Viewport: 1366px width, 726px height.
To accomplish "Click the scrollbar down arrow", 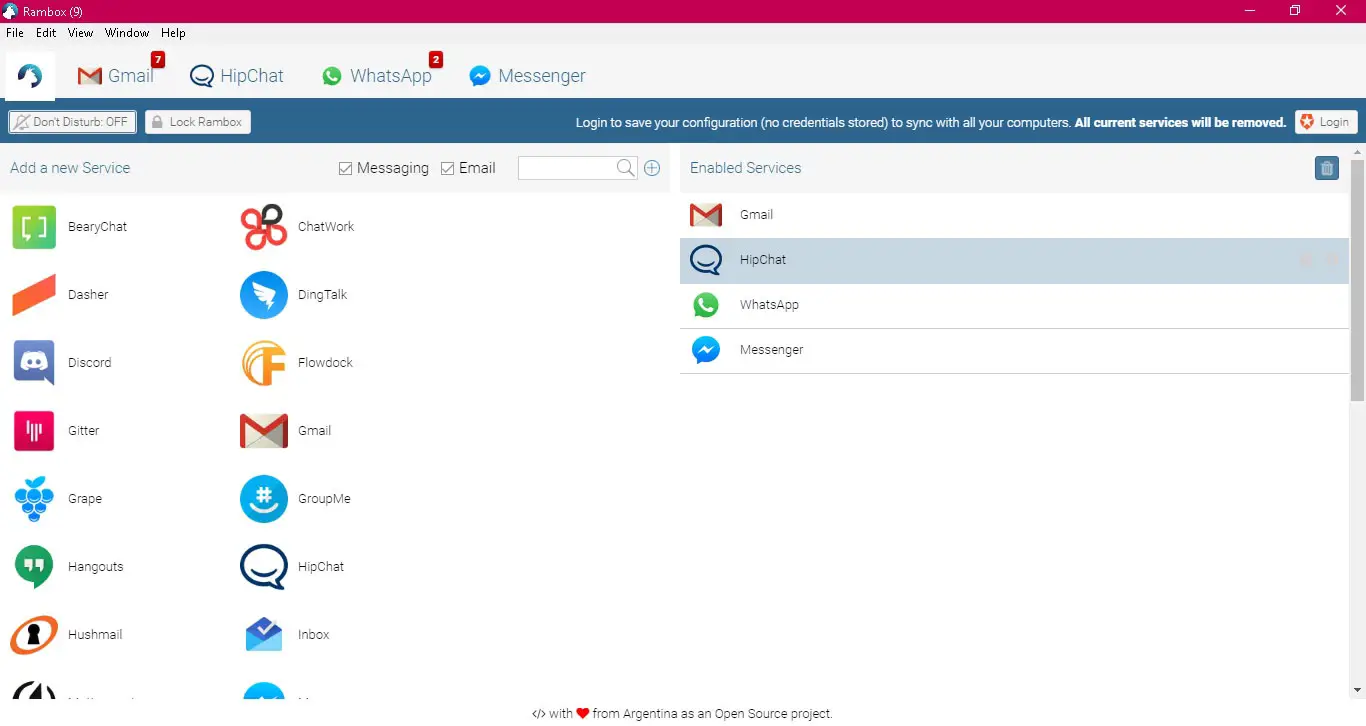I will [x=1357, y=690].
